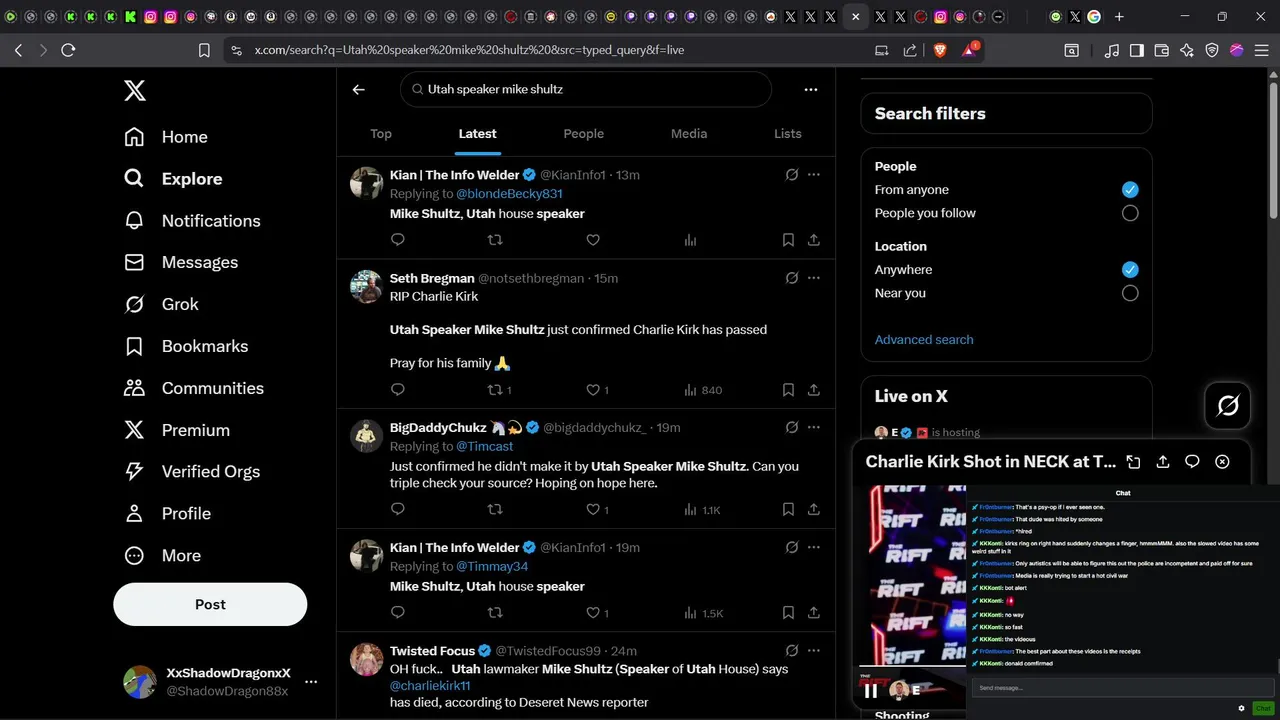Open the X logo home icon
Image resolution: width=1280 pixels, height=720 pixels.
135,91
